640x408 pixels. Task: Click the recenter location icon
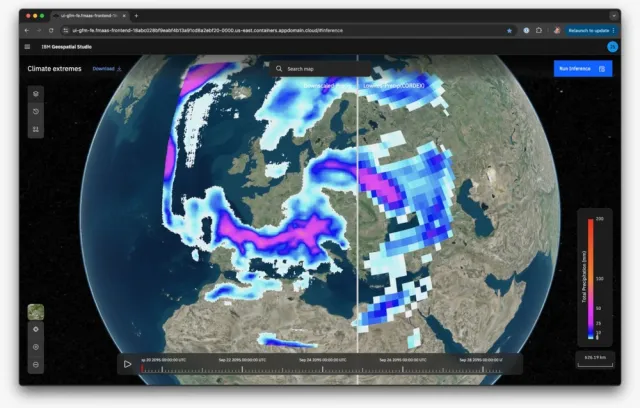tap(36, 329)
